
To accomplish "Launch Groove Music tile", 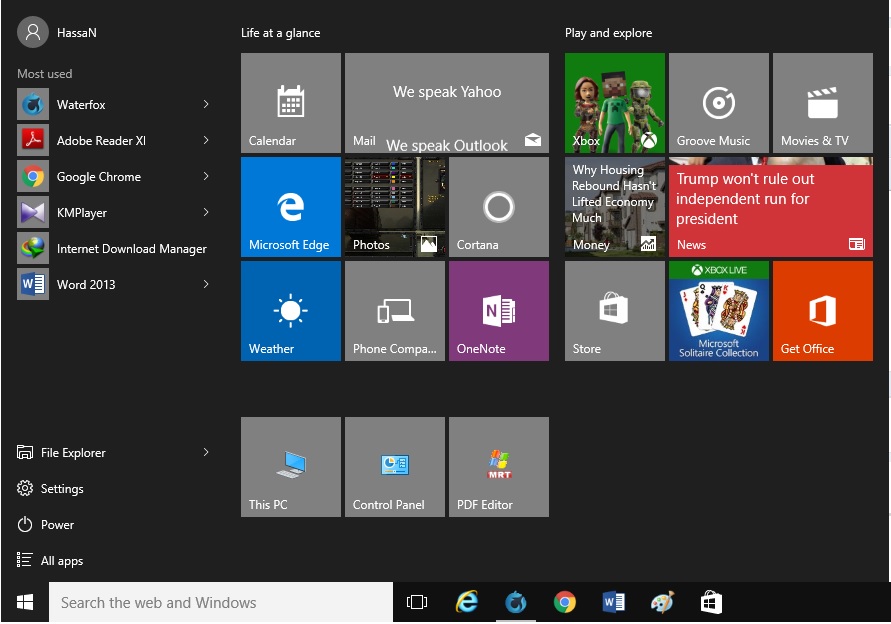I will coord(718,103).
